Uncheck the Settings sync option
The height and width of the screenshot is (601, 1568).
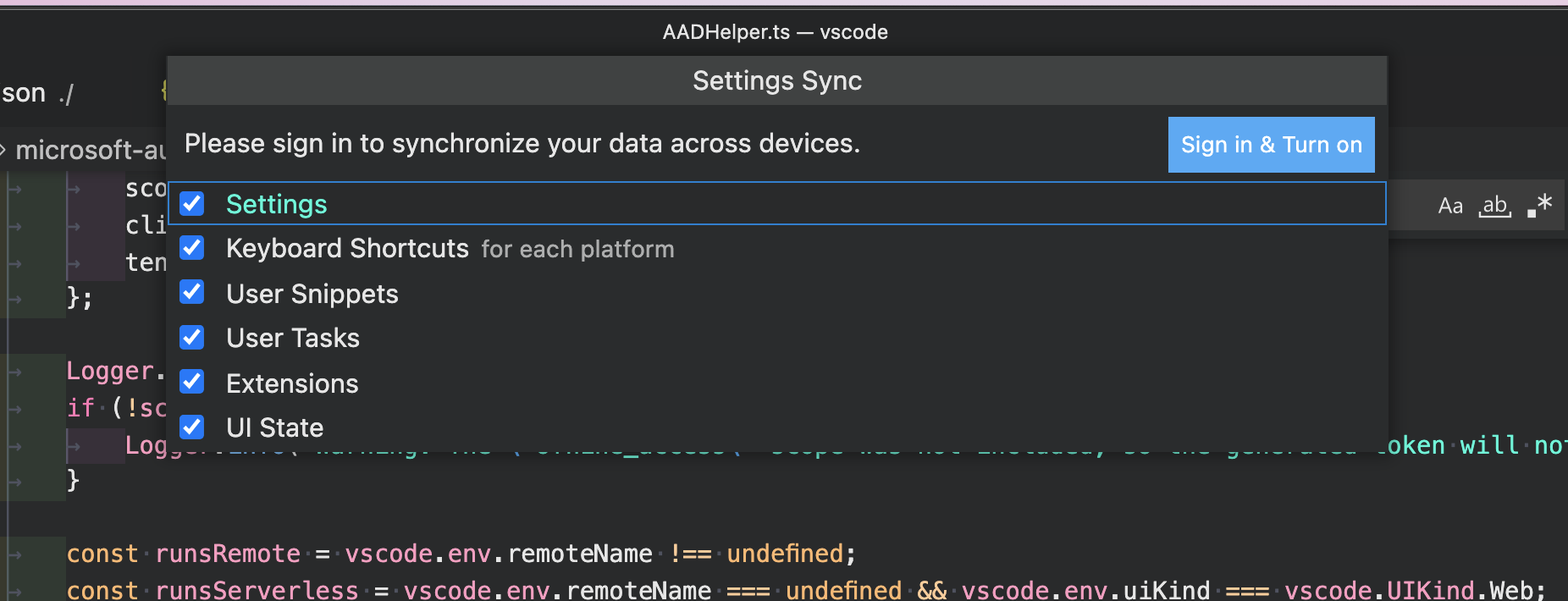pos(192,203)
